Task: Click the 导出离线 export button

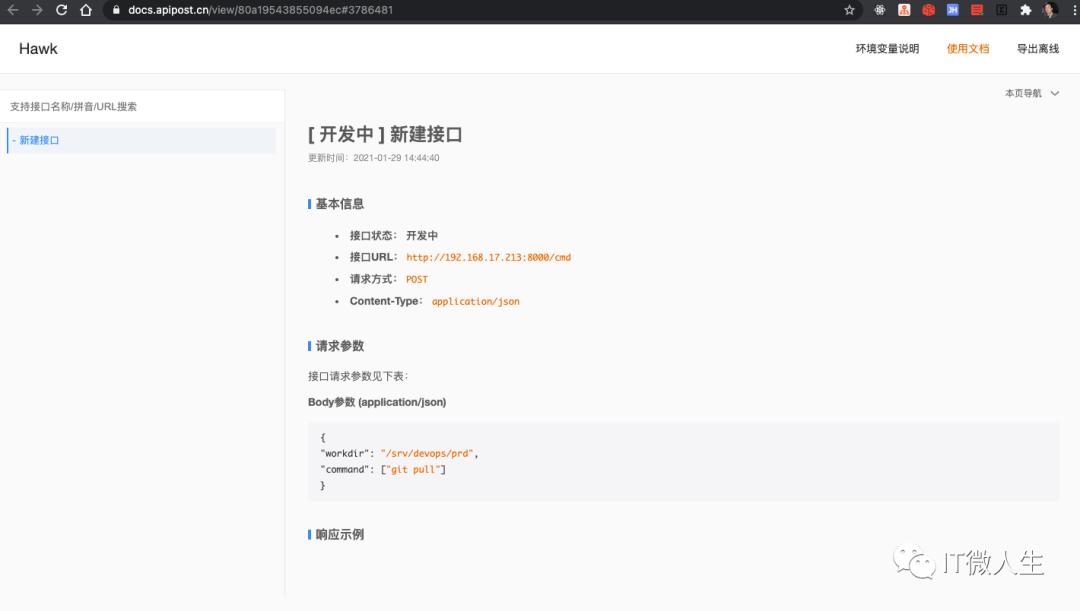Action: pyautogui.click(x=1038, y=48)
